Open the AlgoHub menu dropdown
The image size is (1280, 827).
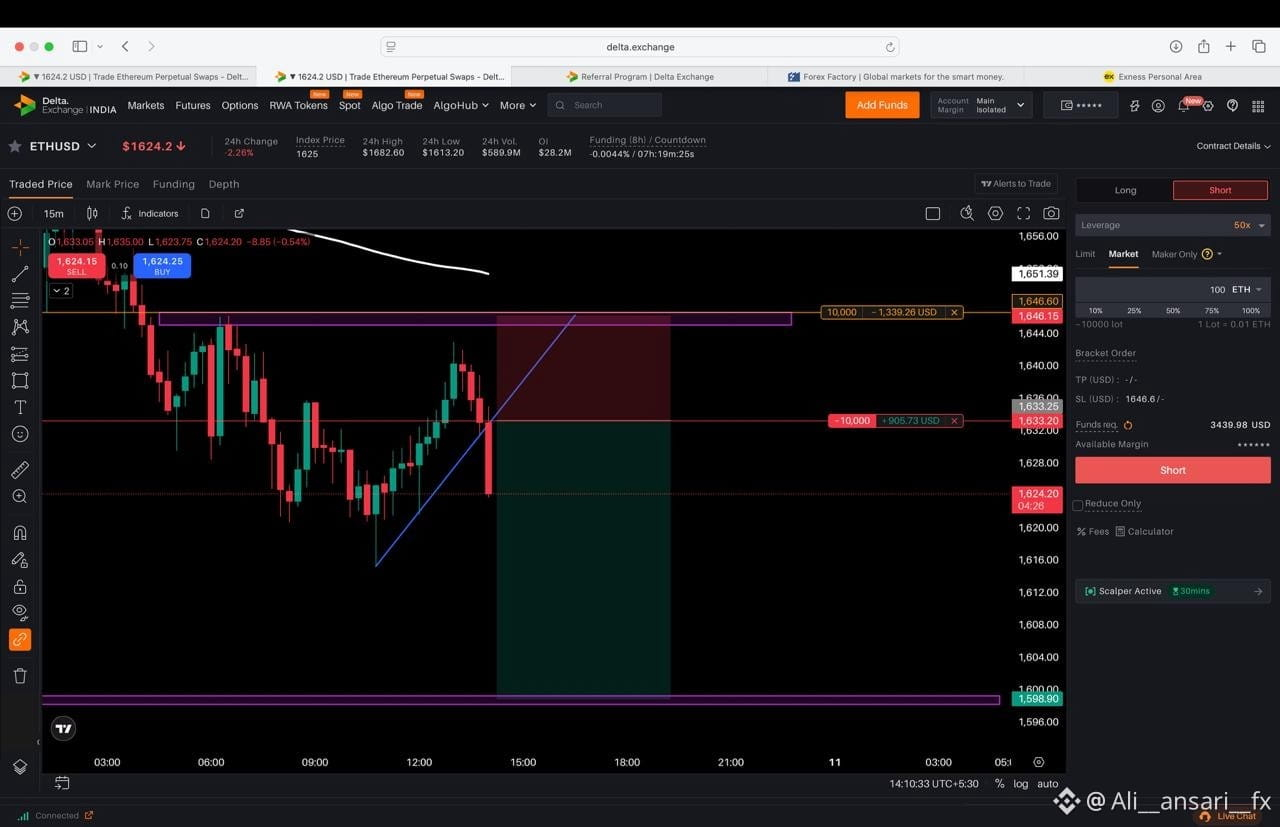pyautogui.click(x=461, y=105)
